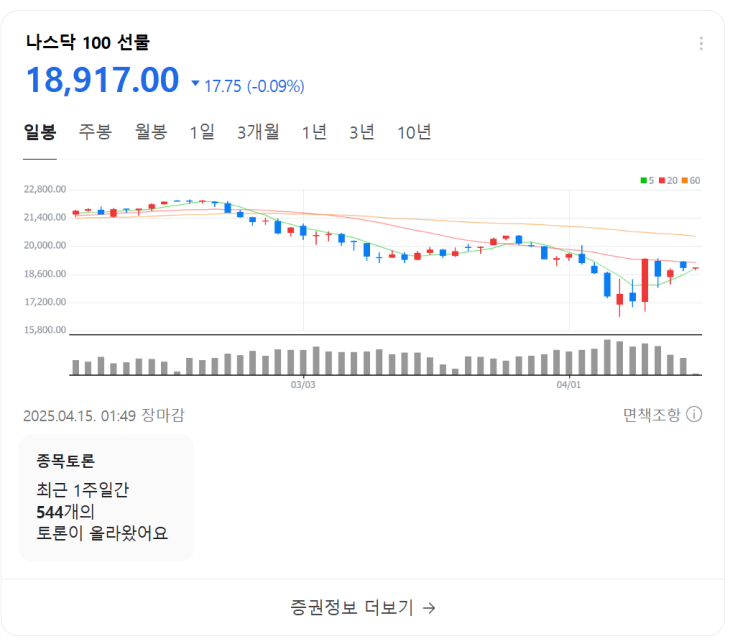Image resolution: width=743 pixels, height=644 pixels.
Task: Show the 1일 intraday chart
Action: point(202,132)
